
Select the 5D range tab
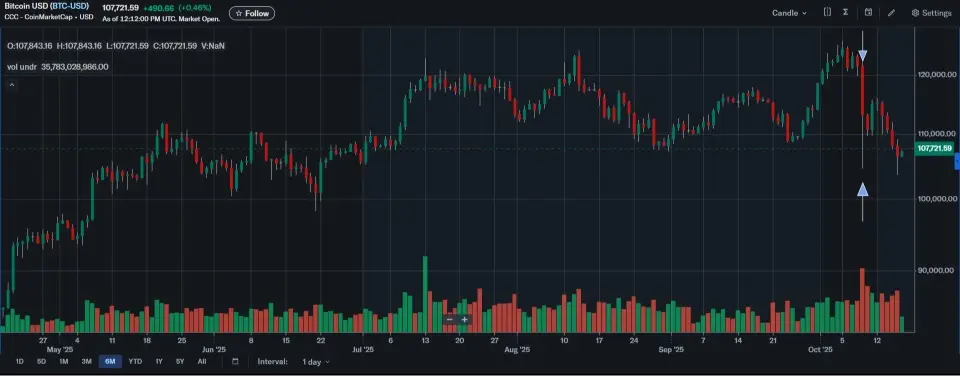(x=41, y=362)
